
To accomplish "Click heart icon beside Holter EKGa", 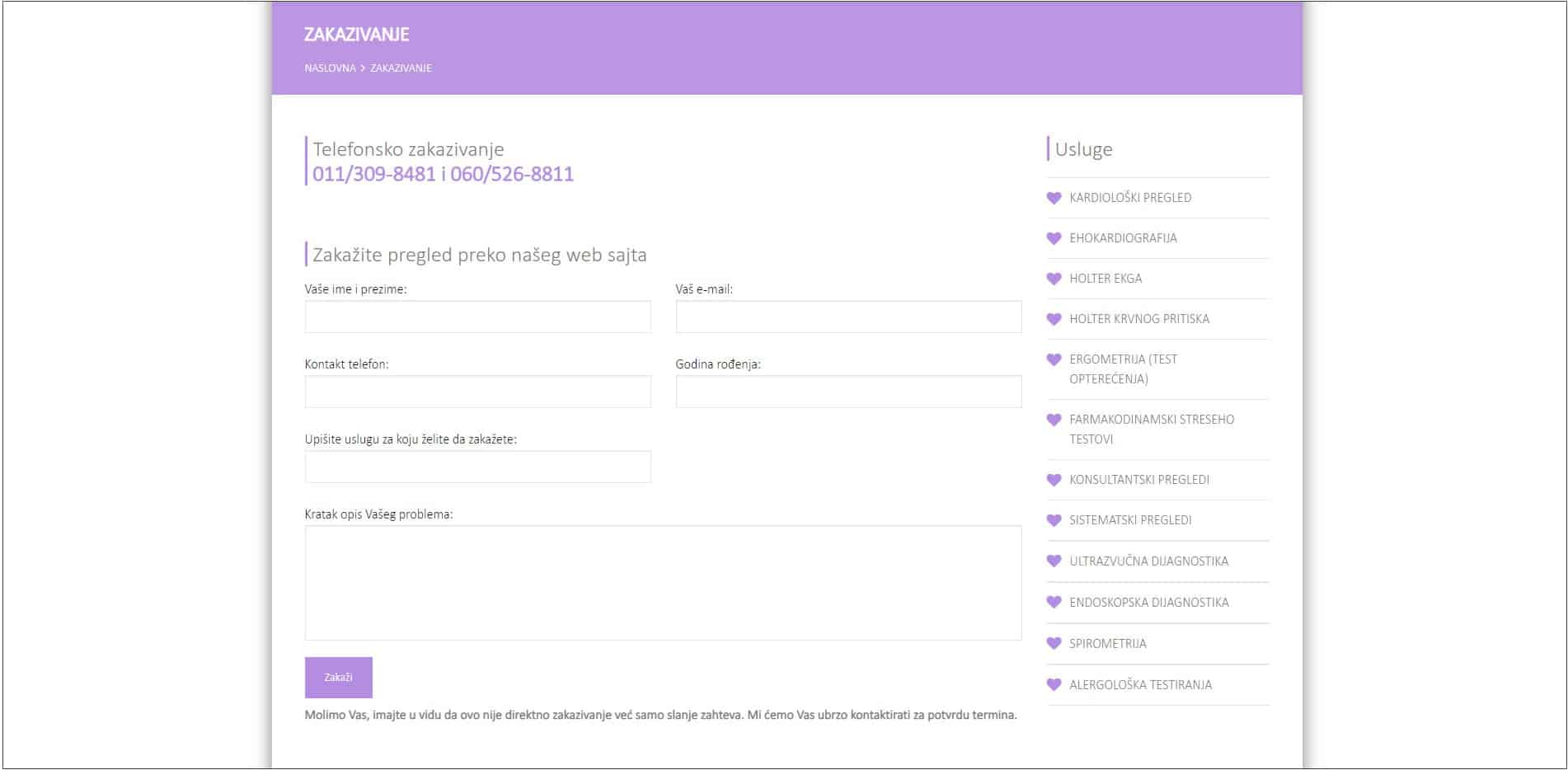I will (1054, 279).
